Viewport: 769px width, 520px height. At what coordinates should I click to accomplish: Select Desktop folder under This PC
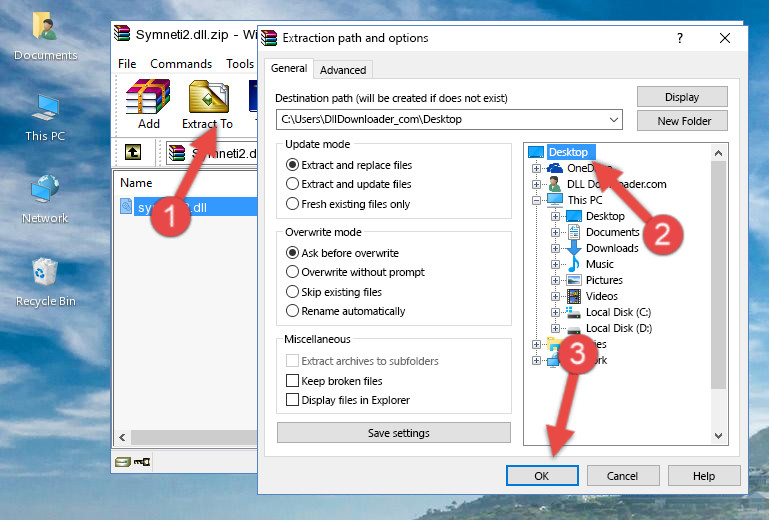click(605, 216)
